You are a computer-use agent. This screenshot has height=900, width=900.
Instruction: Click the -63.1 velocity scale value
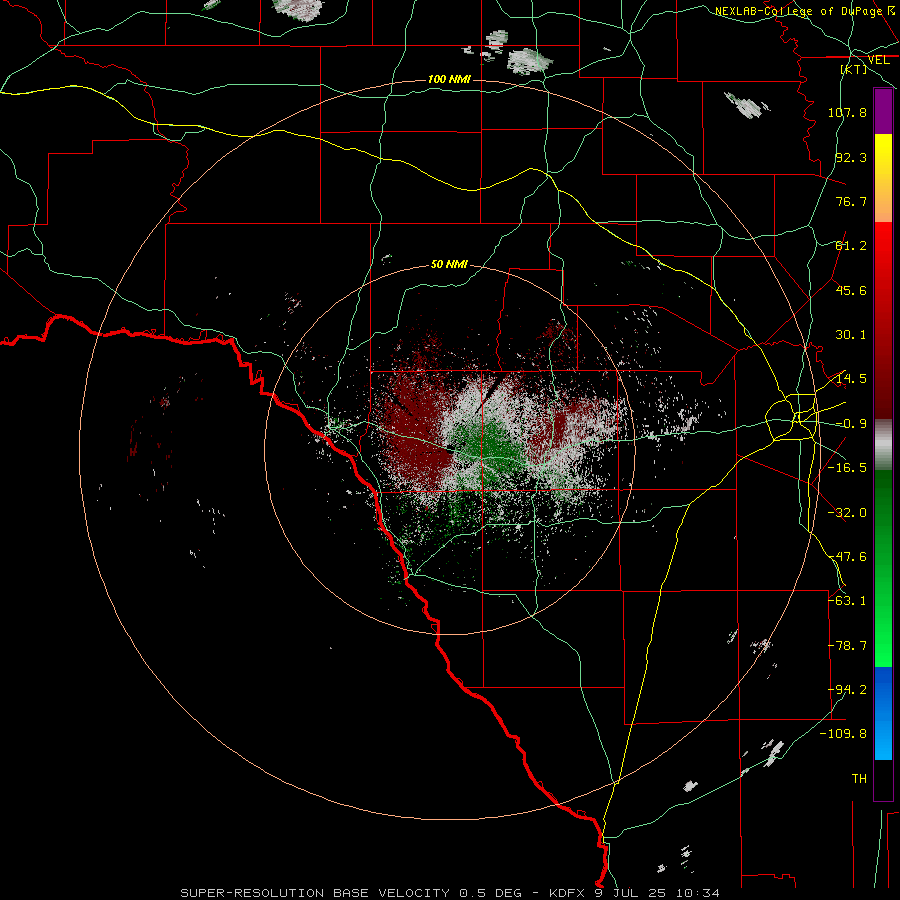click(847, 601)
